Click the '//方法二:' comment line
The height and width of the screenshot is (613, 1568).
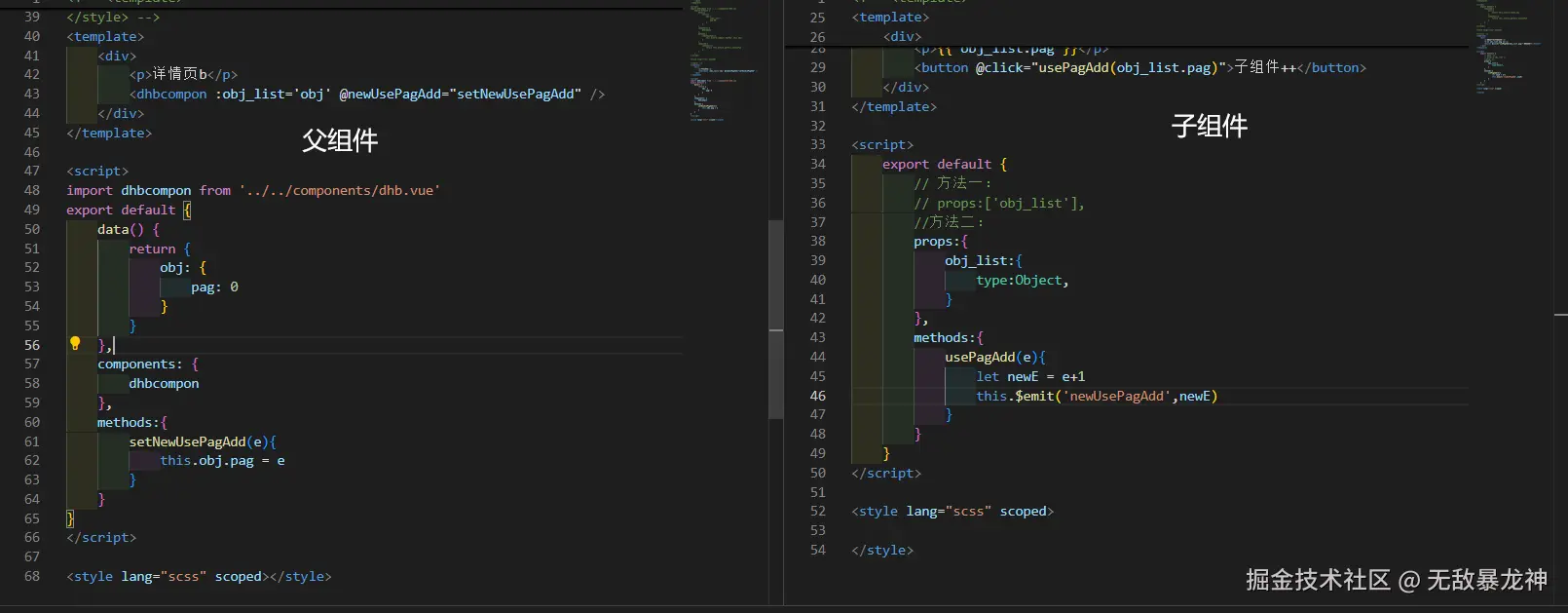pos(949,221)
